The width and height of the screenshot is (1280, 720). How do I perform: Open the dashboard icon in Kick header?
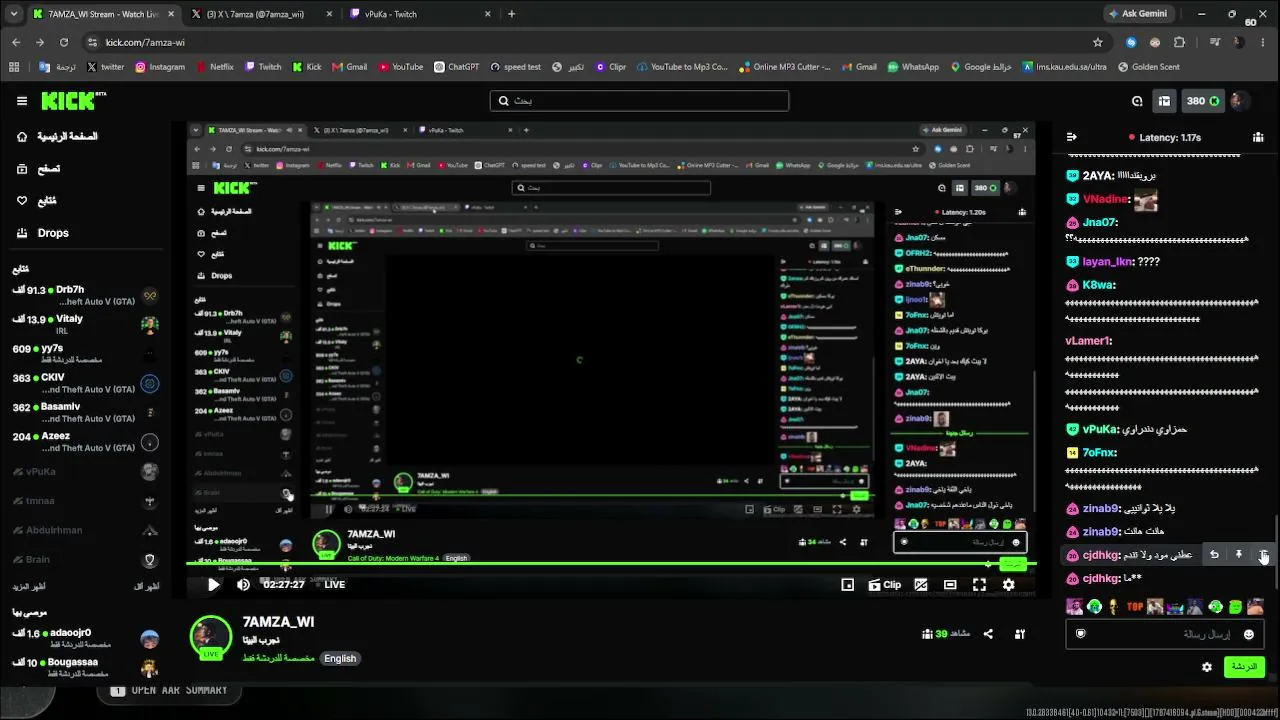[x=1164, y=101]
